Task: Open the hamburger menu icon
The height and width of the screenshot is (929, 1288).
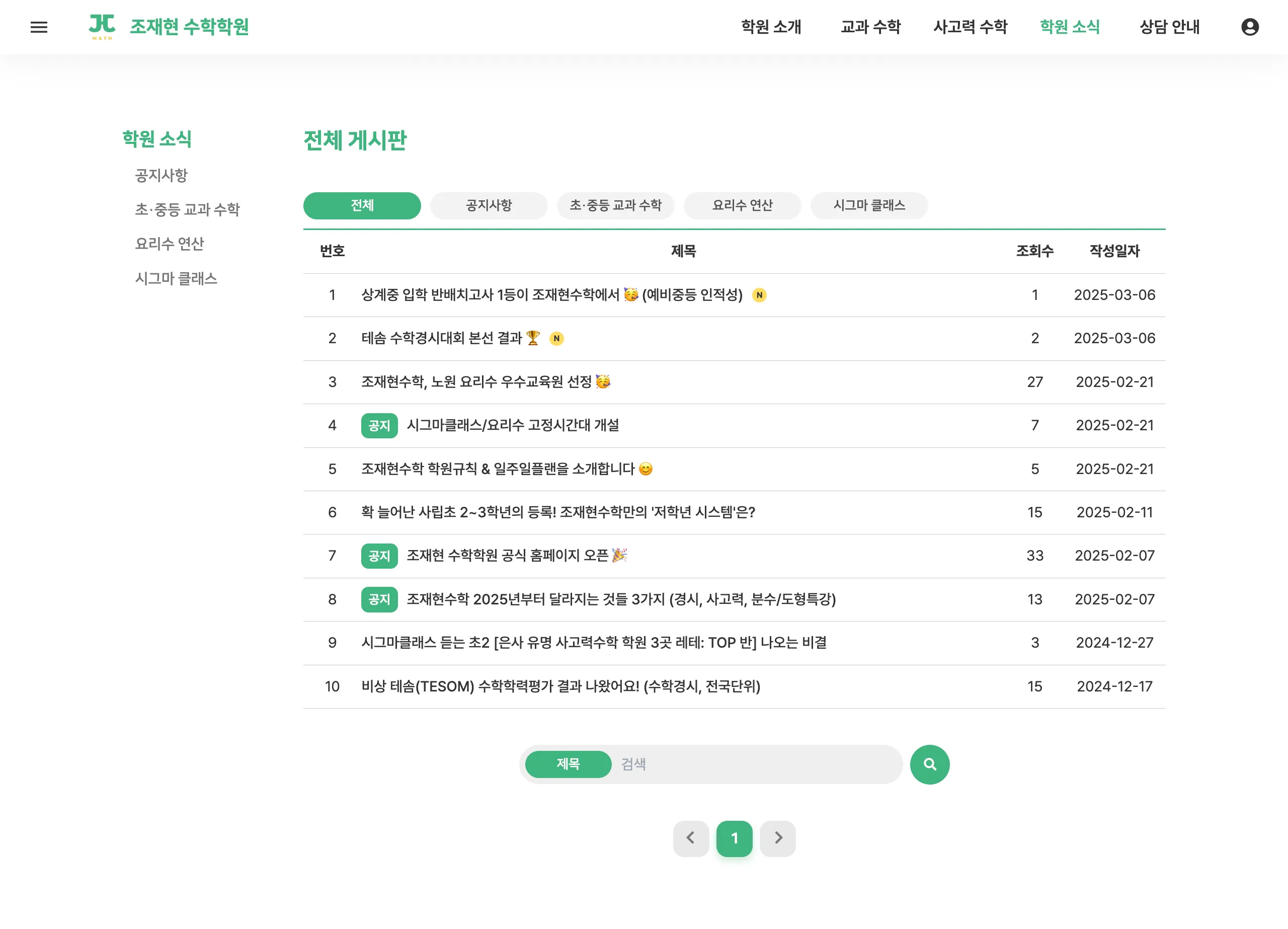Action: pos(39,27)
